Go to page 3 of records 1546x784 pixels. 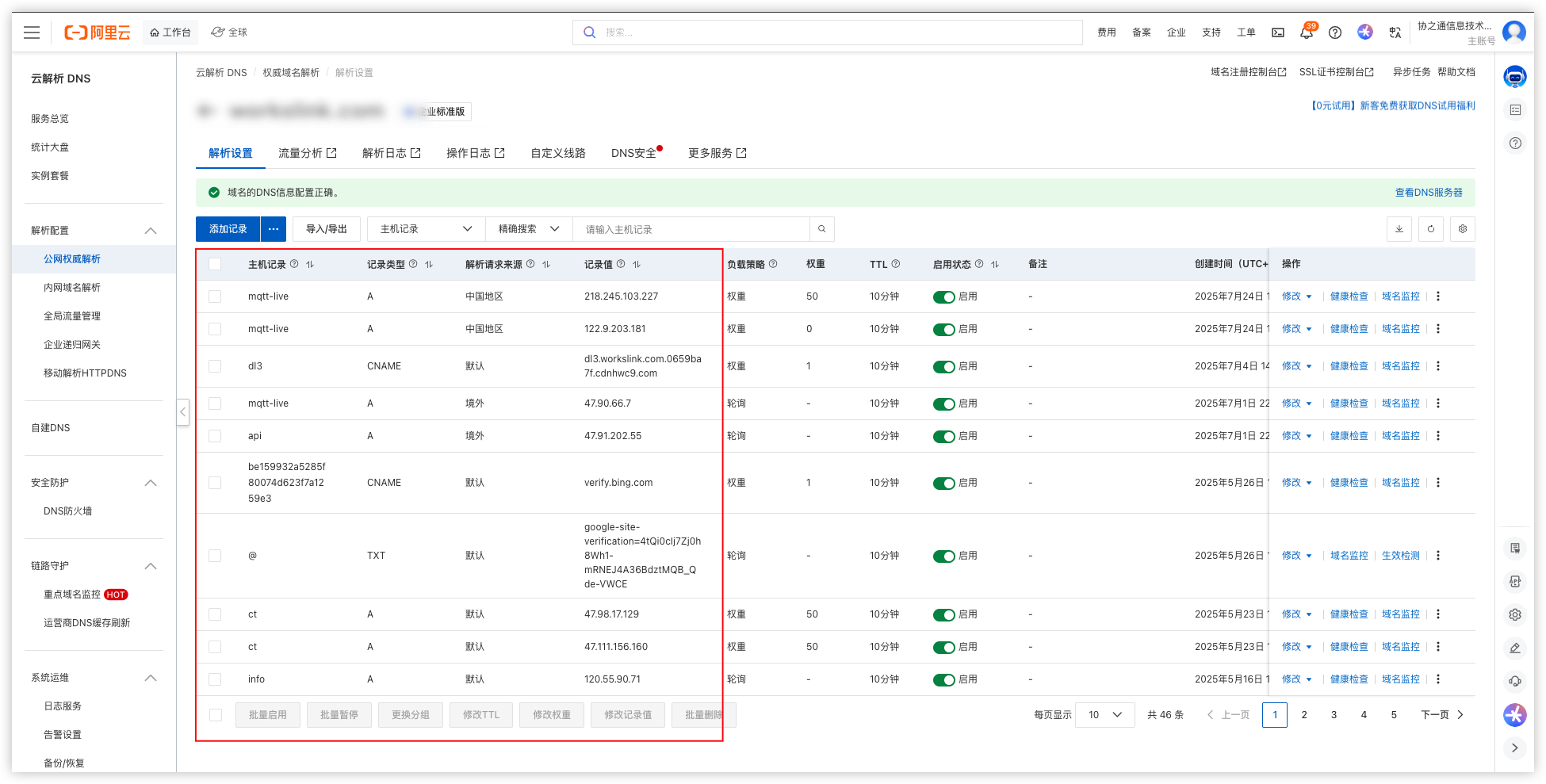pyautogui.click(x=1334, y=715)
